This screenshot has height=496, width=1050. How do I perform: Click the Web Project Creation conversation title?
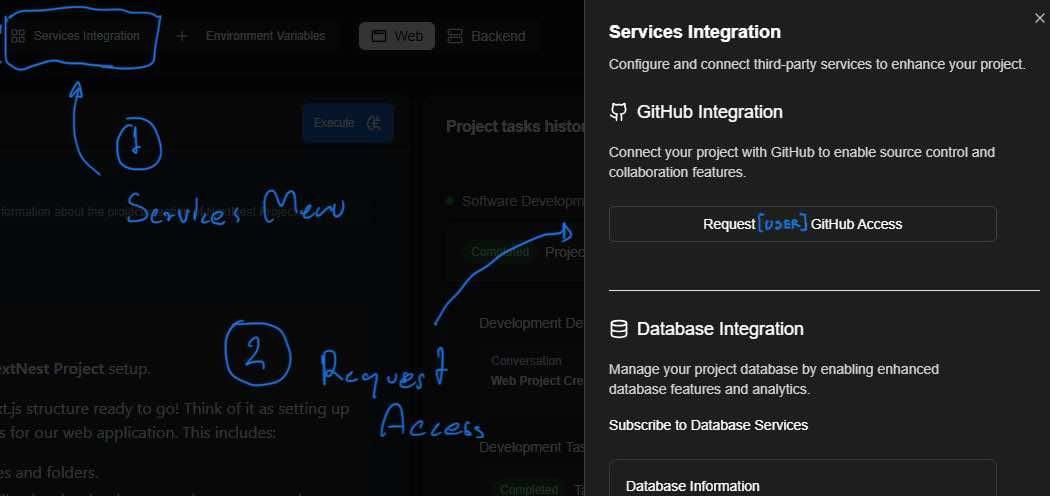536,381
